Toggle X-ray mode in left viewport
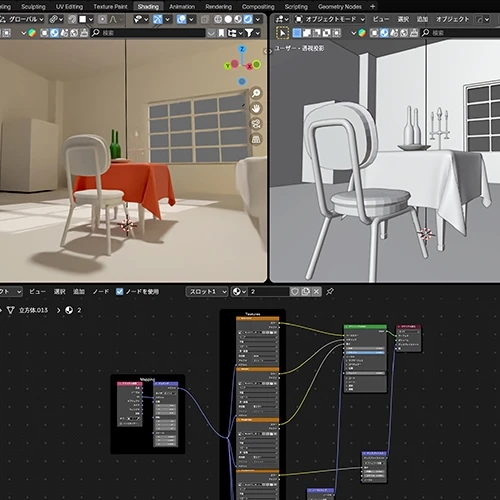 coord(205,19)
